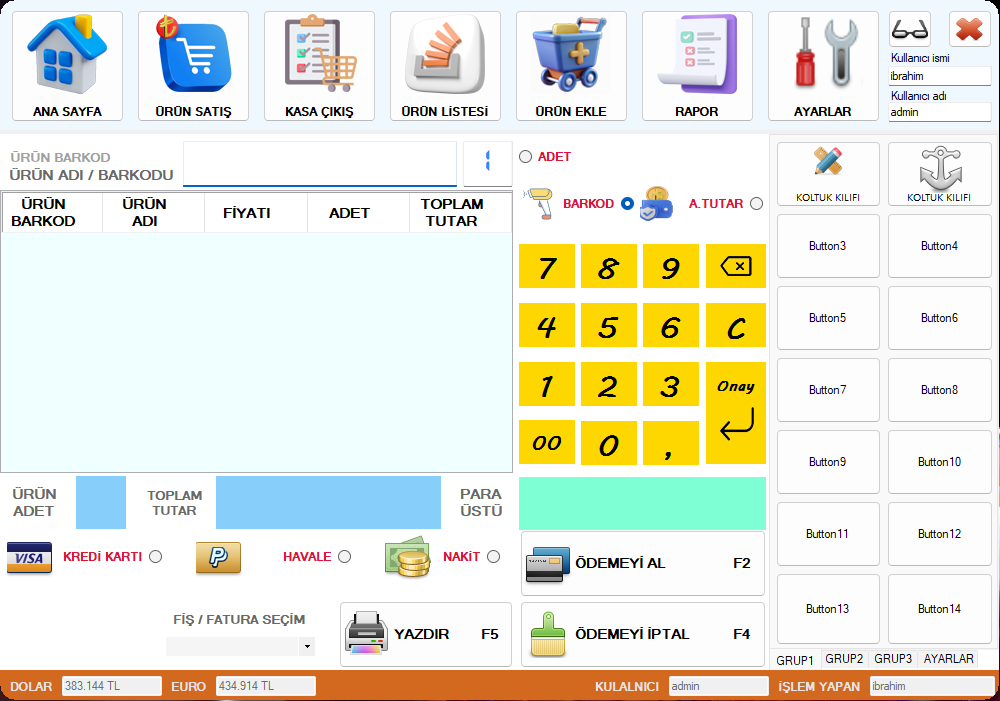This screenshot has width=1000, height=701.
Task: Click the glasses icon near user info
Action: point(909,29)
